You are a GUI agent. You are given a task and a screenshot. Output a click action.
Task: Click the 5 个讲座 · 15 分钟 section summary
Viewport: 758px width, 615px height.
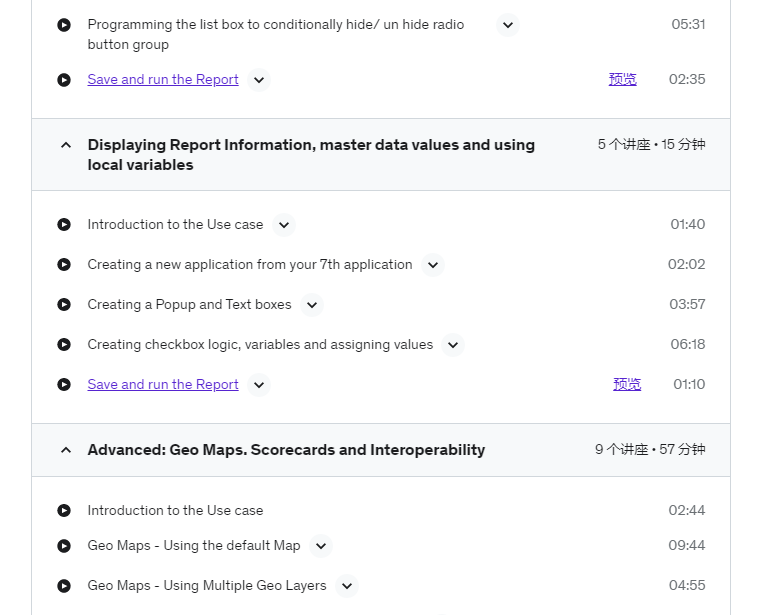(652, 145)
